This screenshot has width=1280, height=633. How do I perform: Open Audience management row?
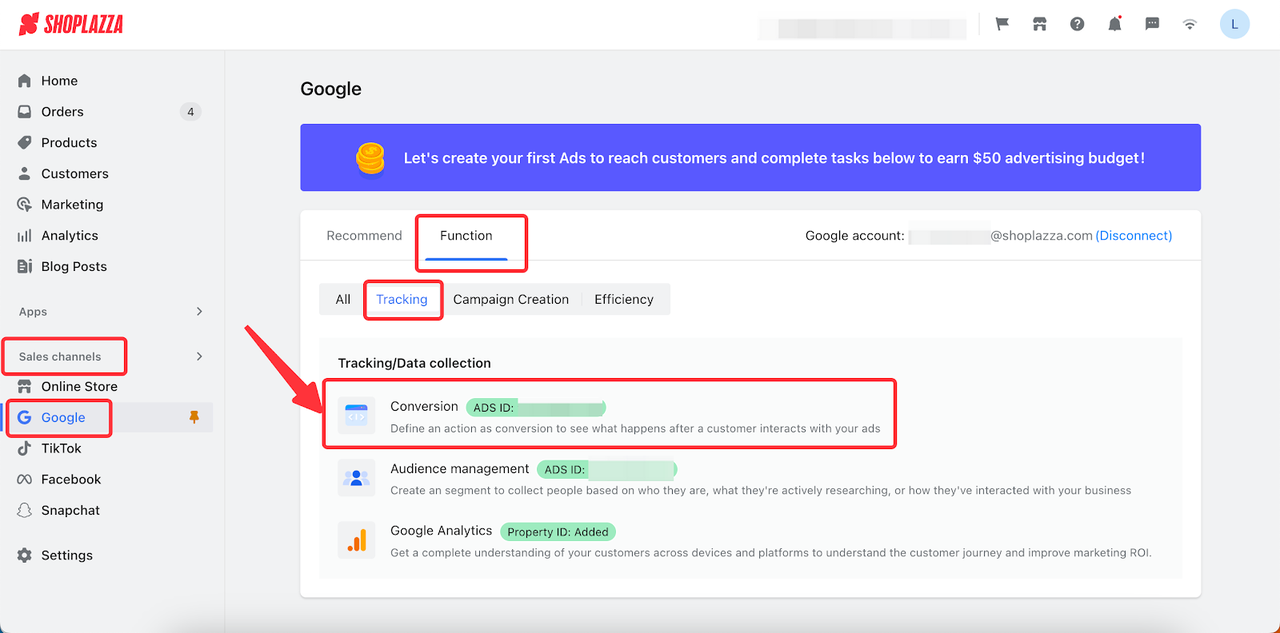coord(750,479)
